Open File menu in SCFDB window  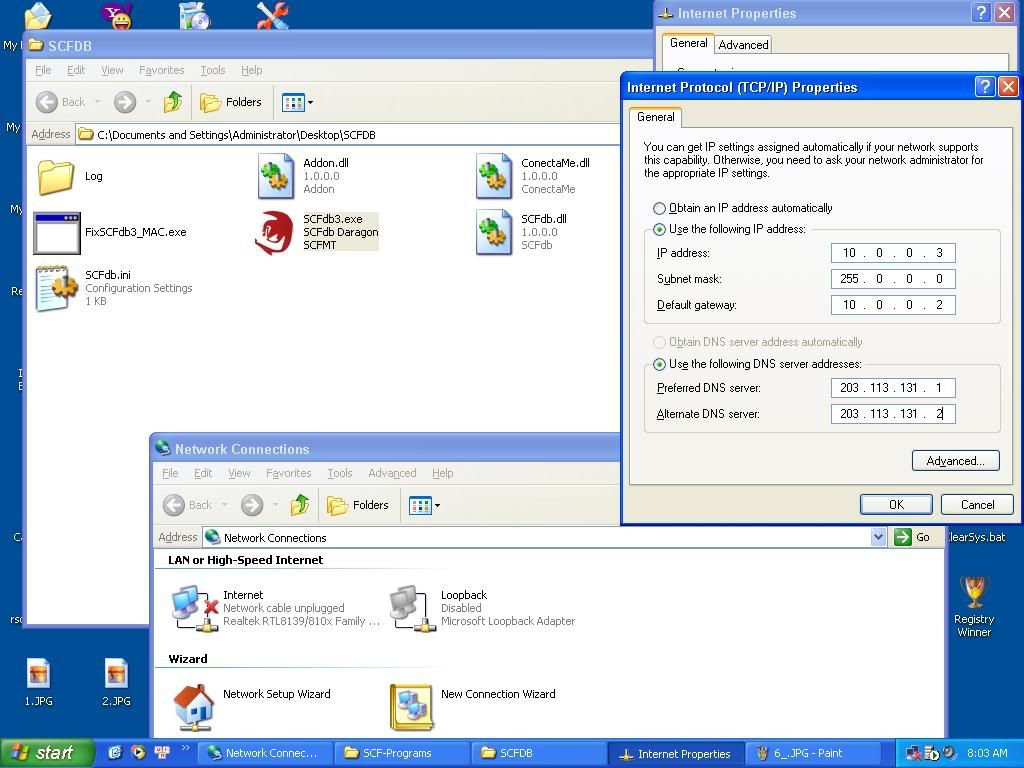pyautogui.click(x=43, y=70)
